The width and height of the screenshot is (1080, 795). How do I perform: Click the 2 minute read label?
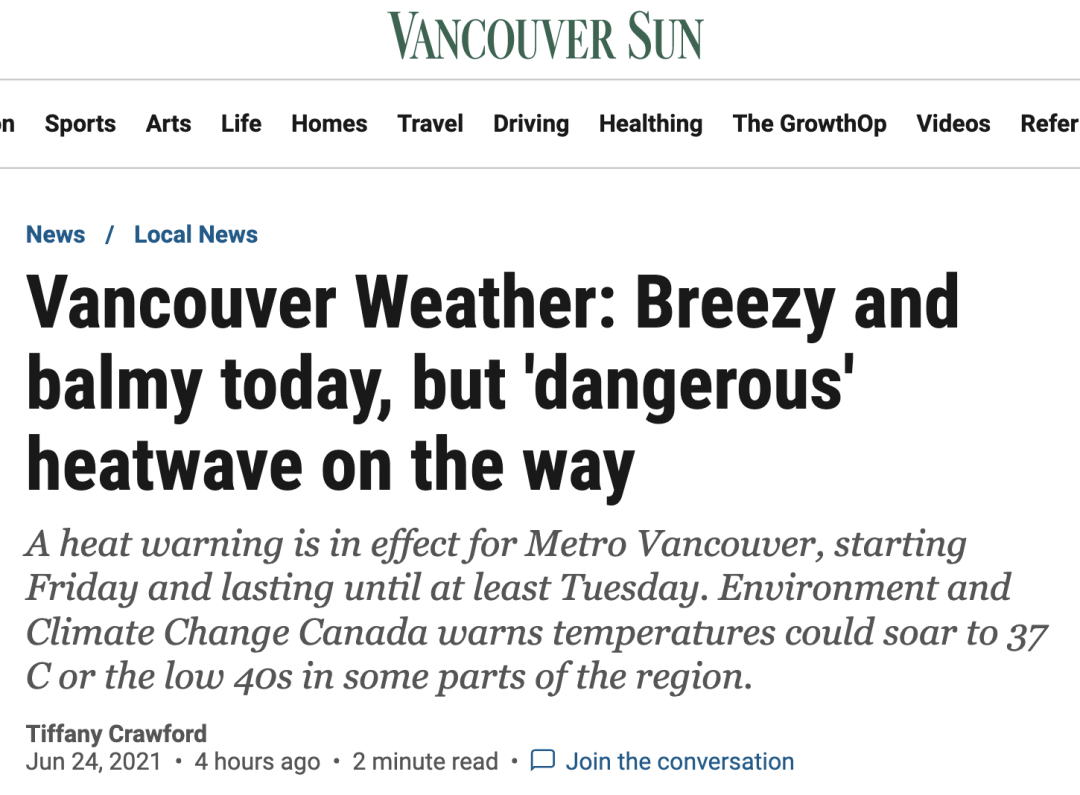coord(425,762)
